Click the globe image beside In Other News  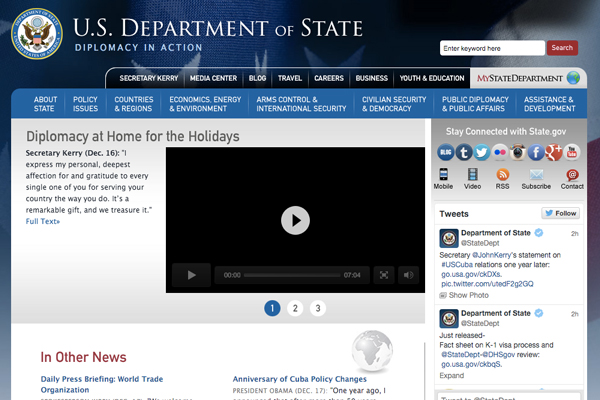click(372, 351)
